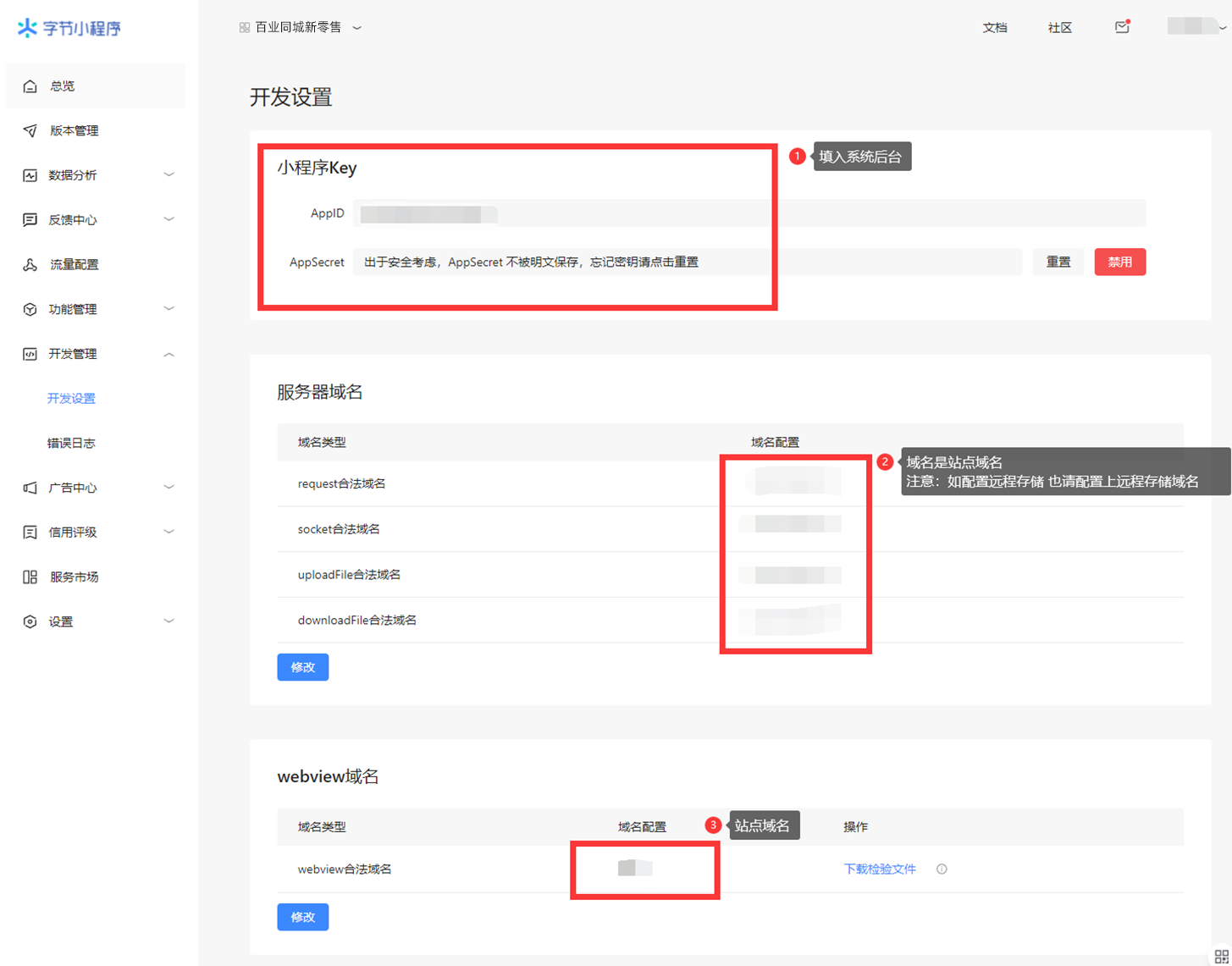This screenshot has height=966, width=1232.
Task: Open 总览 from the sidebar
Action: (62, 86)
